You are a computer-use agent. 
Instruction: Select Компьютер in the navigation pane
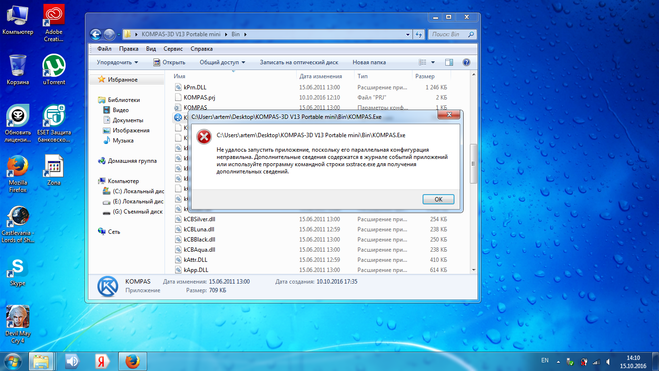pyautogui.click(x=119, y=181)
